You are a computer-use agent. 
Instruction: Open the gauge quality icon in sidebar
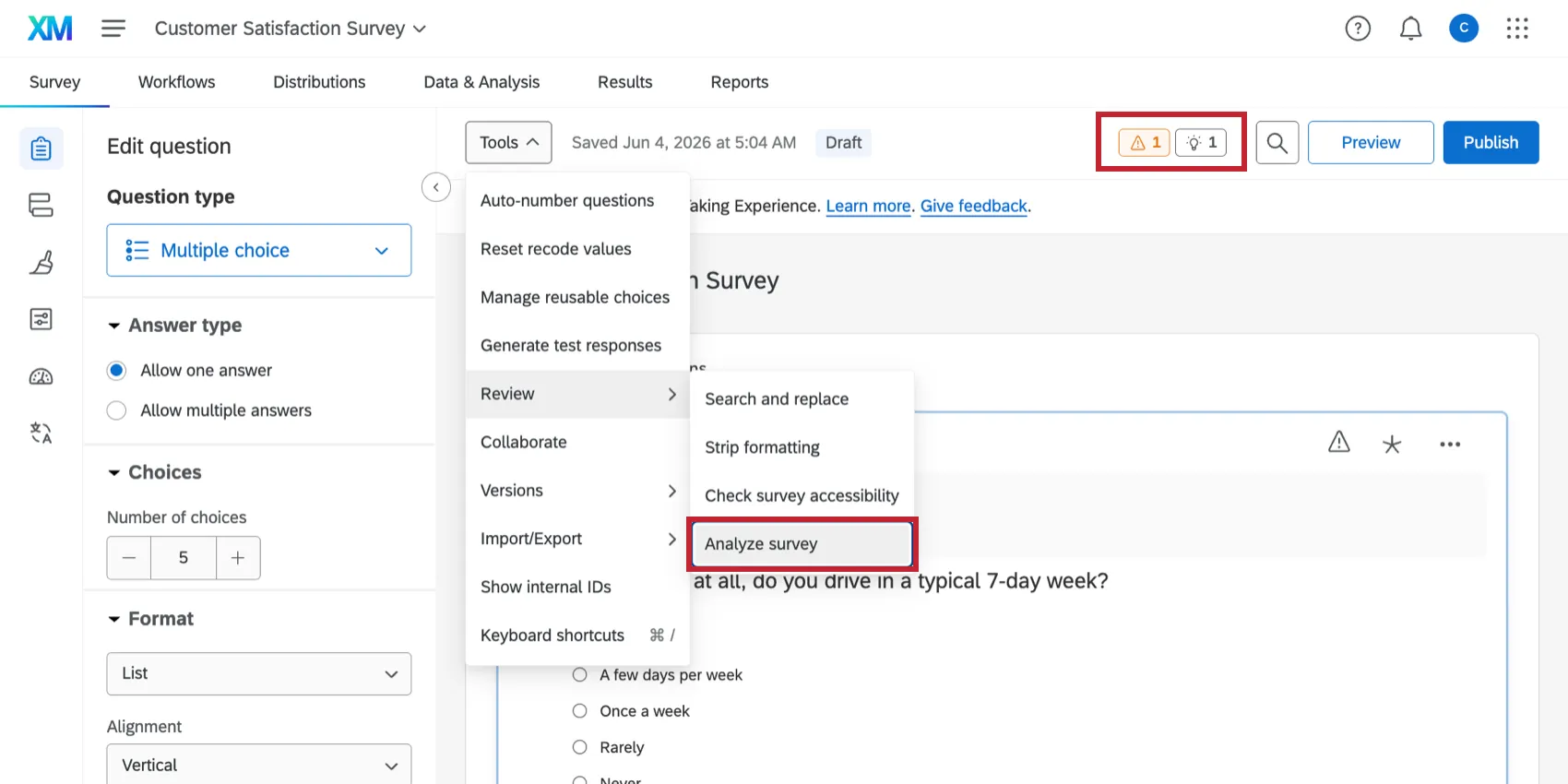click(x=42, y=376)
